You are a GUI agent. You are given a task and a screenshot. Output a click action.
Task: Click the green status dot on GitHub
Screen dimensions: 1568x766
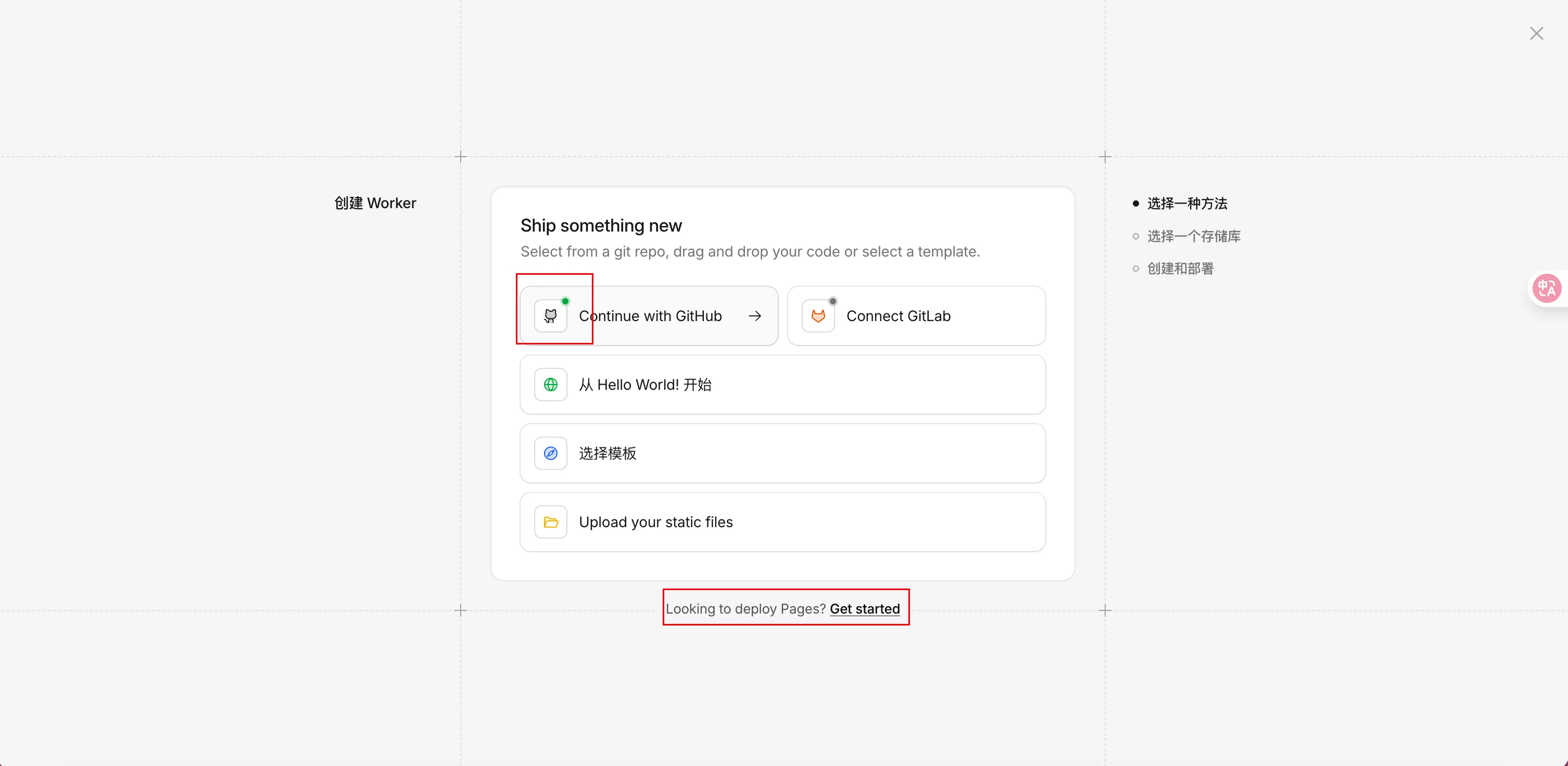565,301
